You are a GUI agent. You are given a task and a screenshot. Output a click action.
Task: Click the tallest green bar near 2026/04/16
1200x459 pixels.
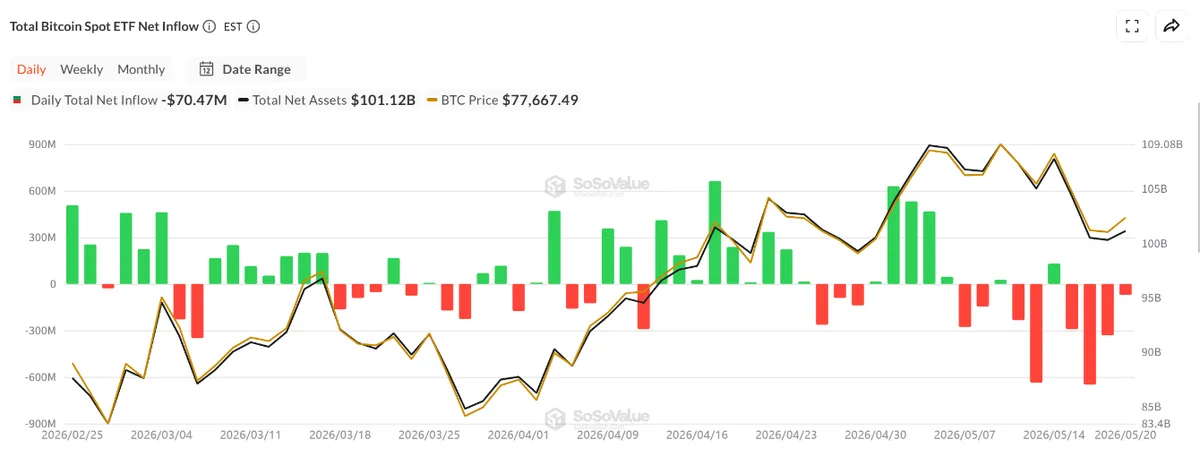[715, 233]
